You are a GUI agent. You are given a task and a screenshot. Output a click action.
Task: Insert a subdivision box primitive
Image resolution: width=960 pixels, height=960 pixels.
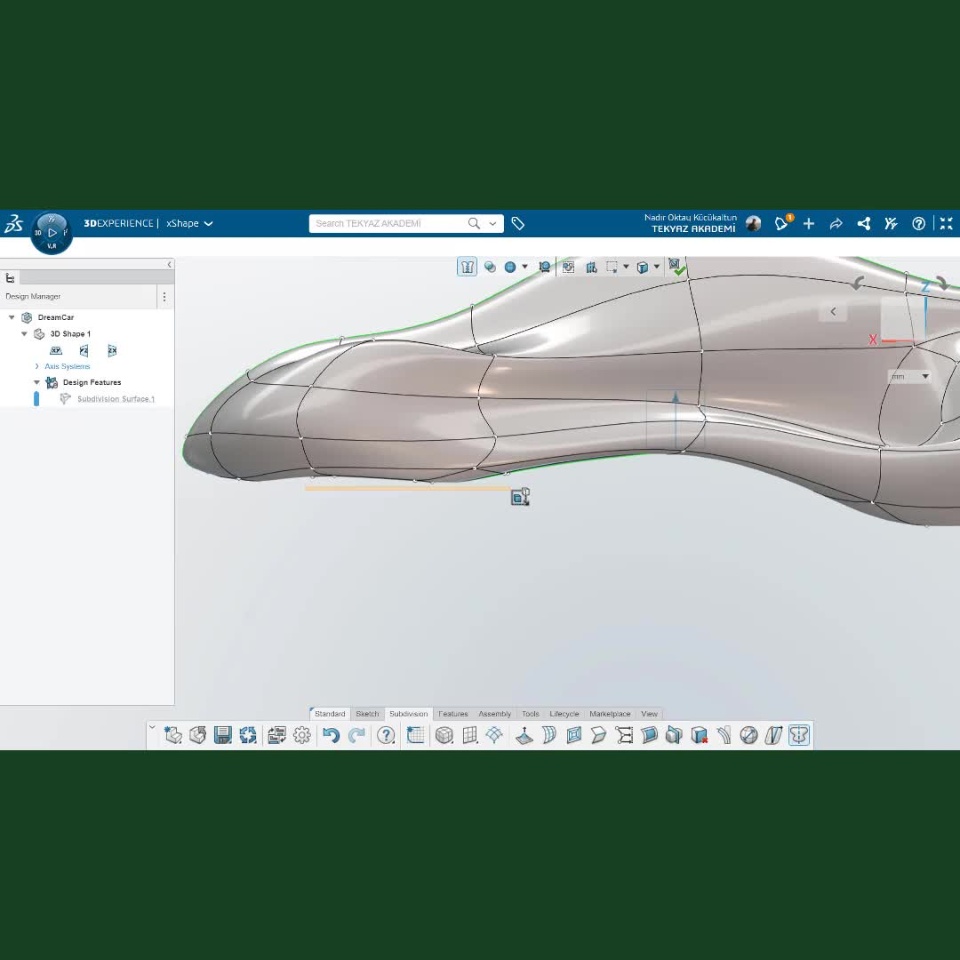[444, 735]
